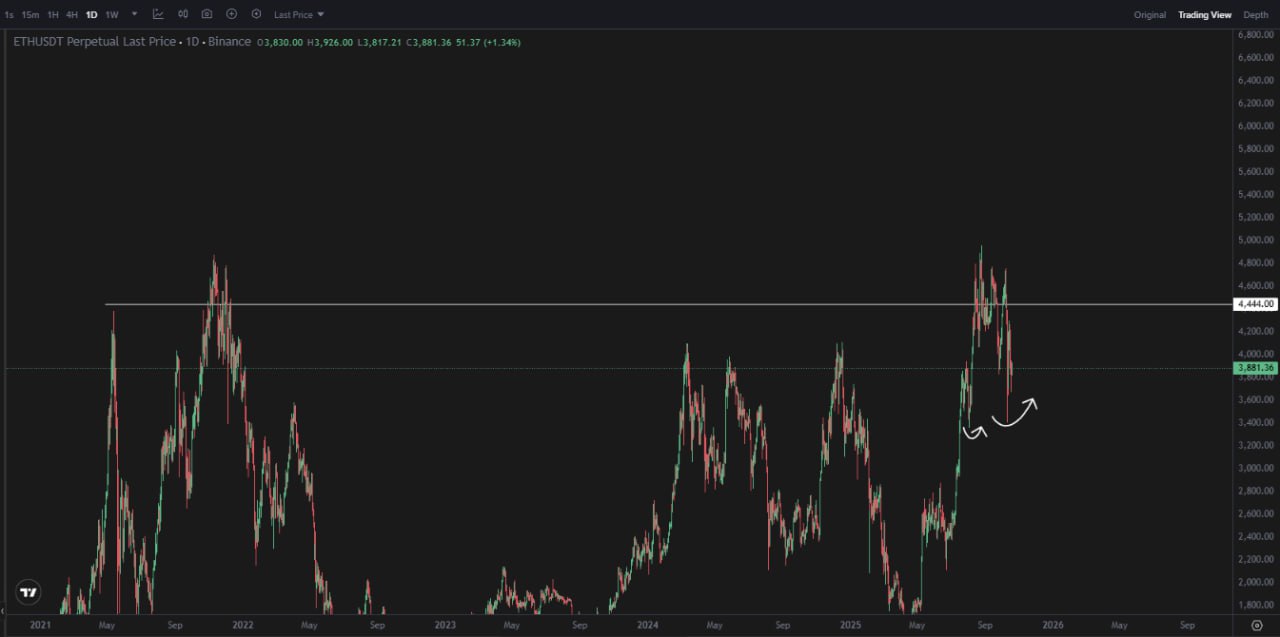Click the TradingView logo on chart

[29, 592]
